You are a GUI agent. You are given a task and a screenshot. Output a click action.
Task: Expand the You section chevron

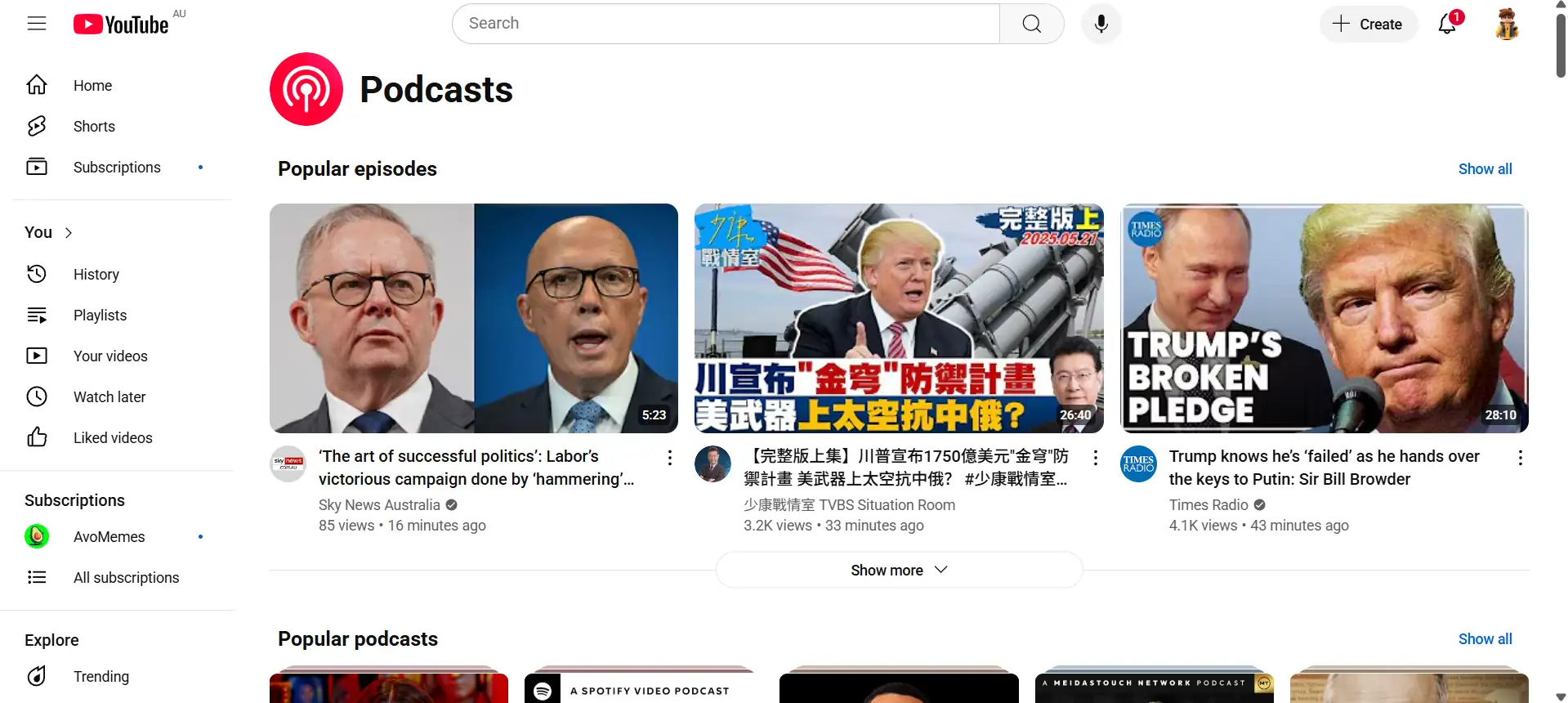pos(69,233)
